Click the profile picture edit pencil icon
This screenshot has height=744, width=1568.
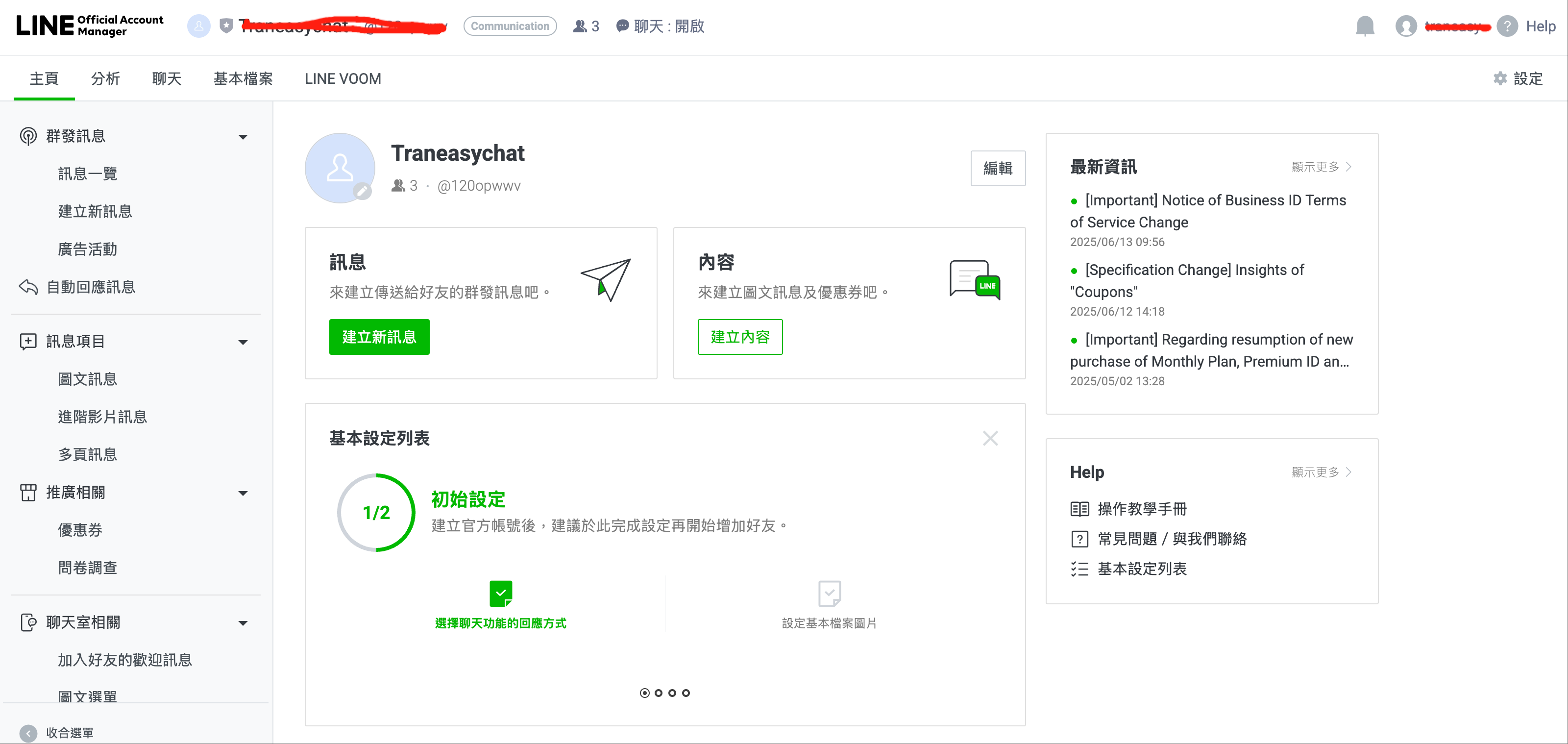[x=362, y=191]
